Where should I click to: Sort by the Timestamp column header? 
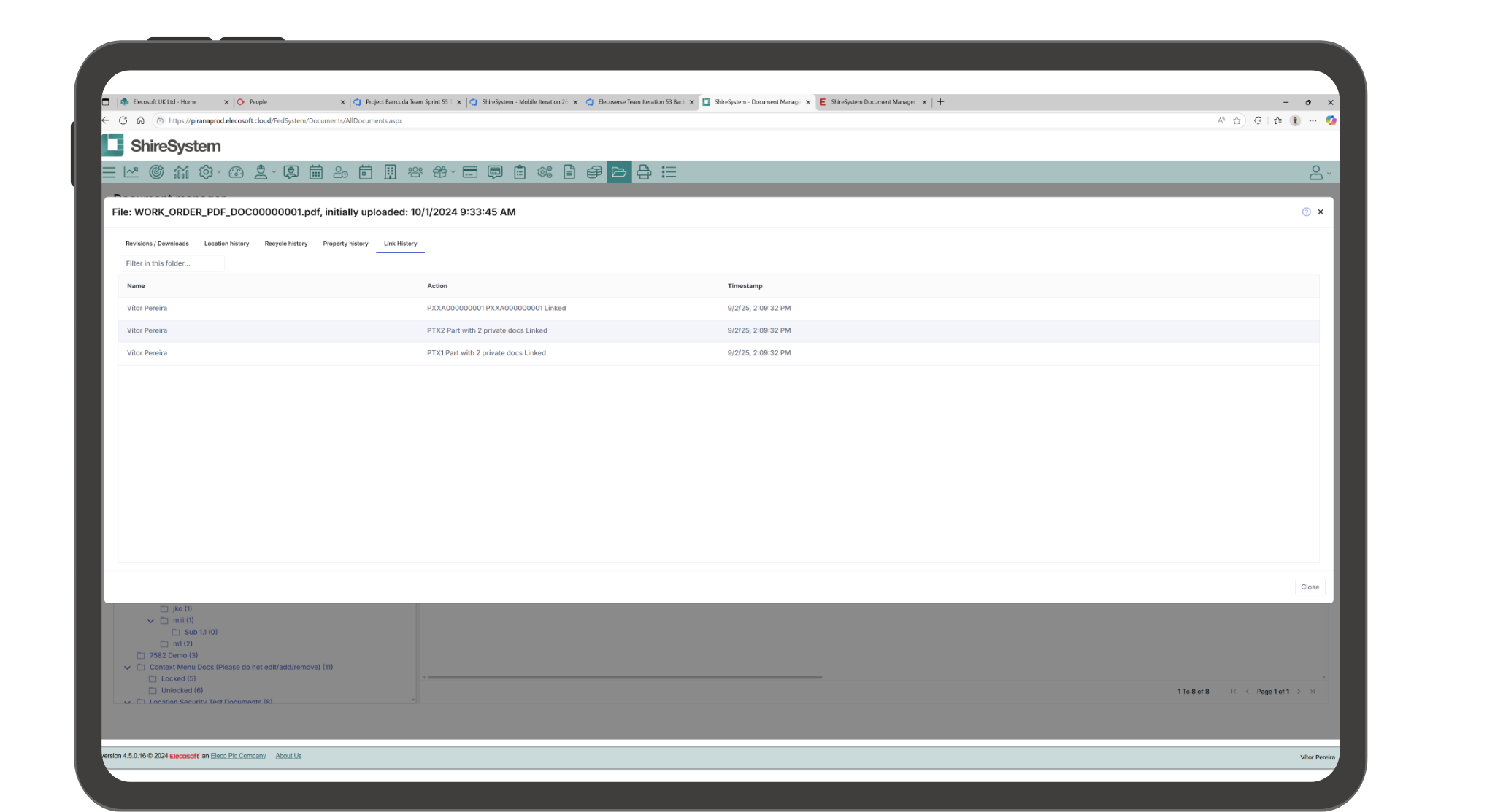coord(745,286)
